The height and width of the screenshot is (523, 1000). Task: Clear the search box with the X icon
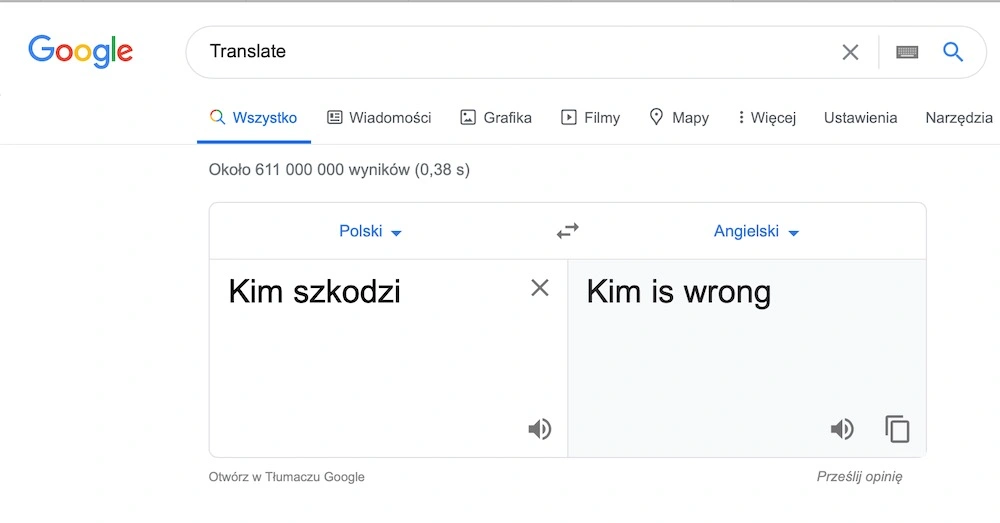tap(850, 52)
